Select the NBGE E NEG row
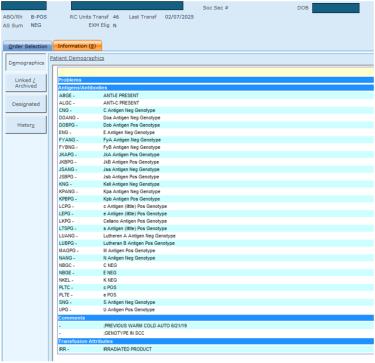This screenshot has height=363, width=375. point(216,273)
